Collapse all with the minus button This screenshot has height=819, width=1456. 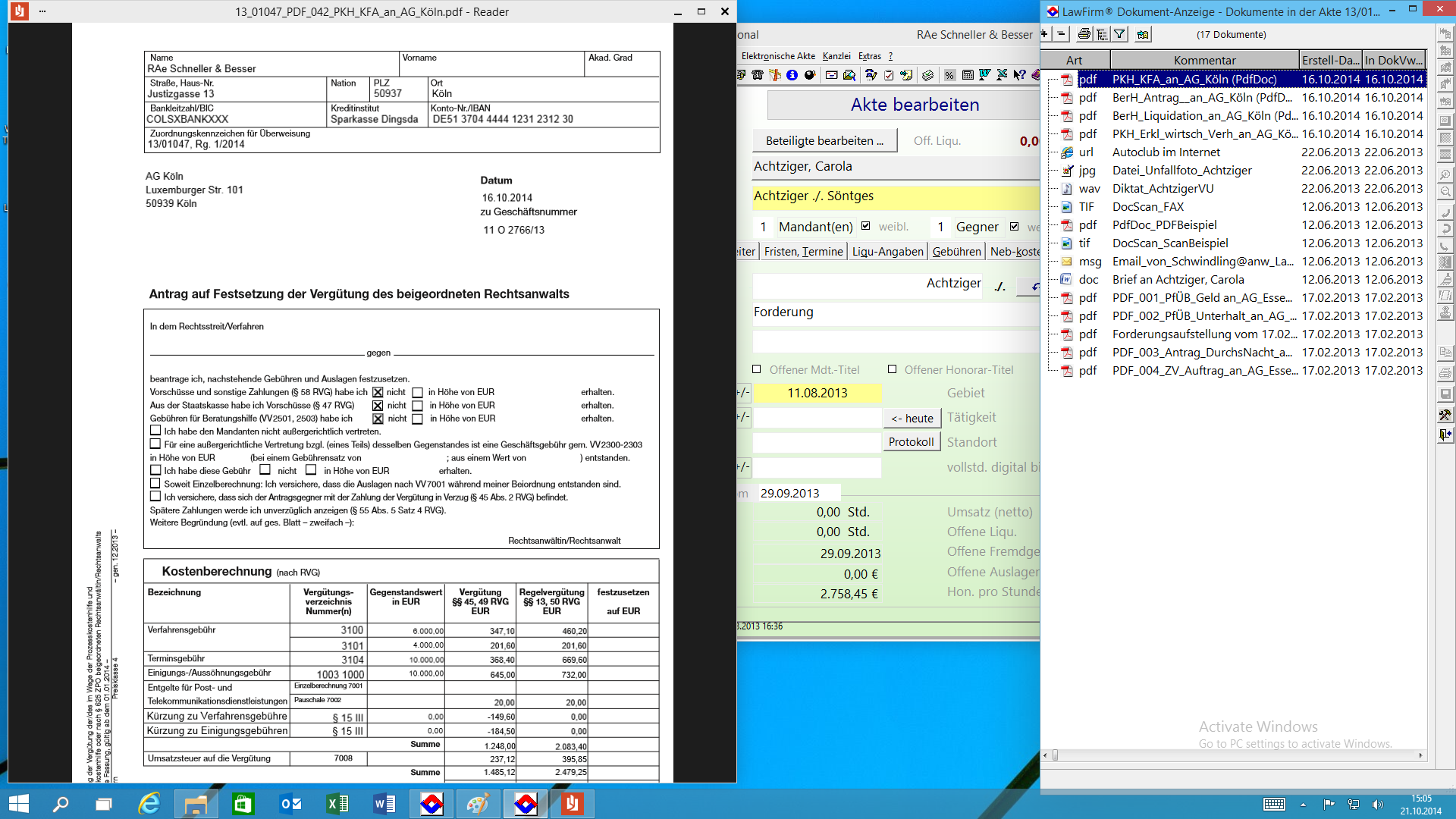(1062, 34)
